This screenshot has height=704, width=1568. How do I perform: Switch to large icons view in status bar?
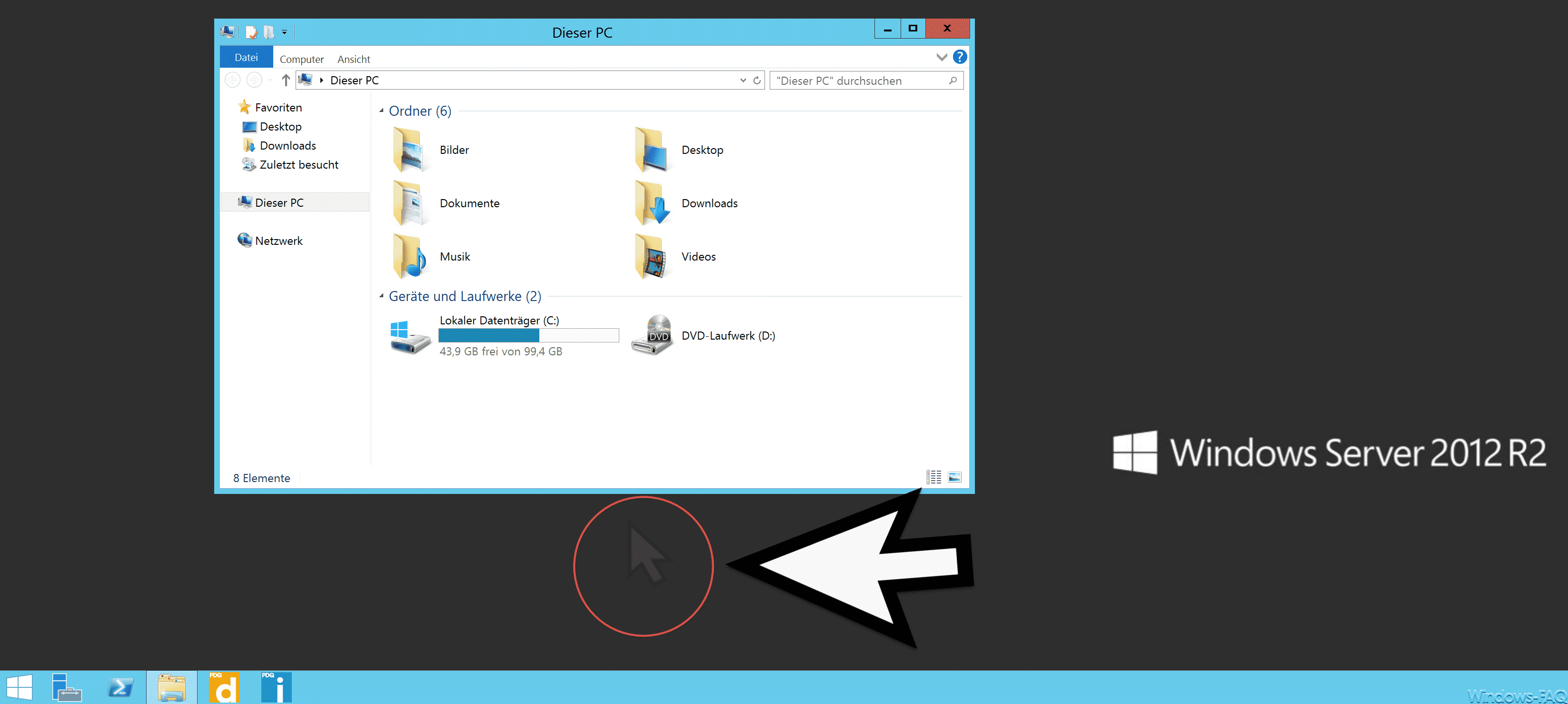tap(954, 477)
